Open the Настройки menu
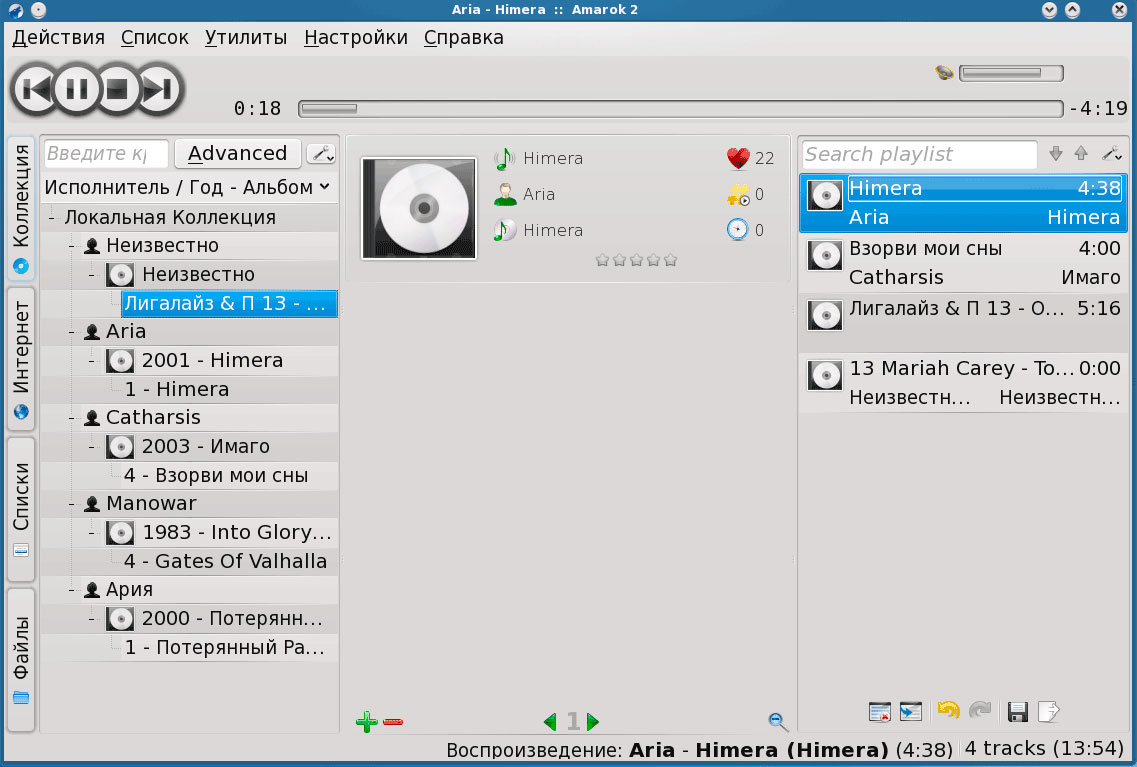The height and width of the screenshot is (767, 1137). [355, 38]
